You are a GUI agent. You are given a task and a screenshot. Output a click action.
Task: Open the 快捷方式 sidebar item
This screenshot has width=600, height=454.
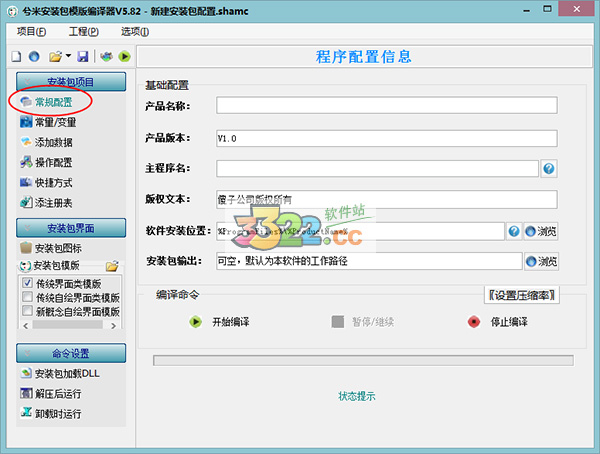tap(46, 183)
